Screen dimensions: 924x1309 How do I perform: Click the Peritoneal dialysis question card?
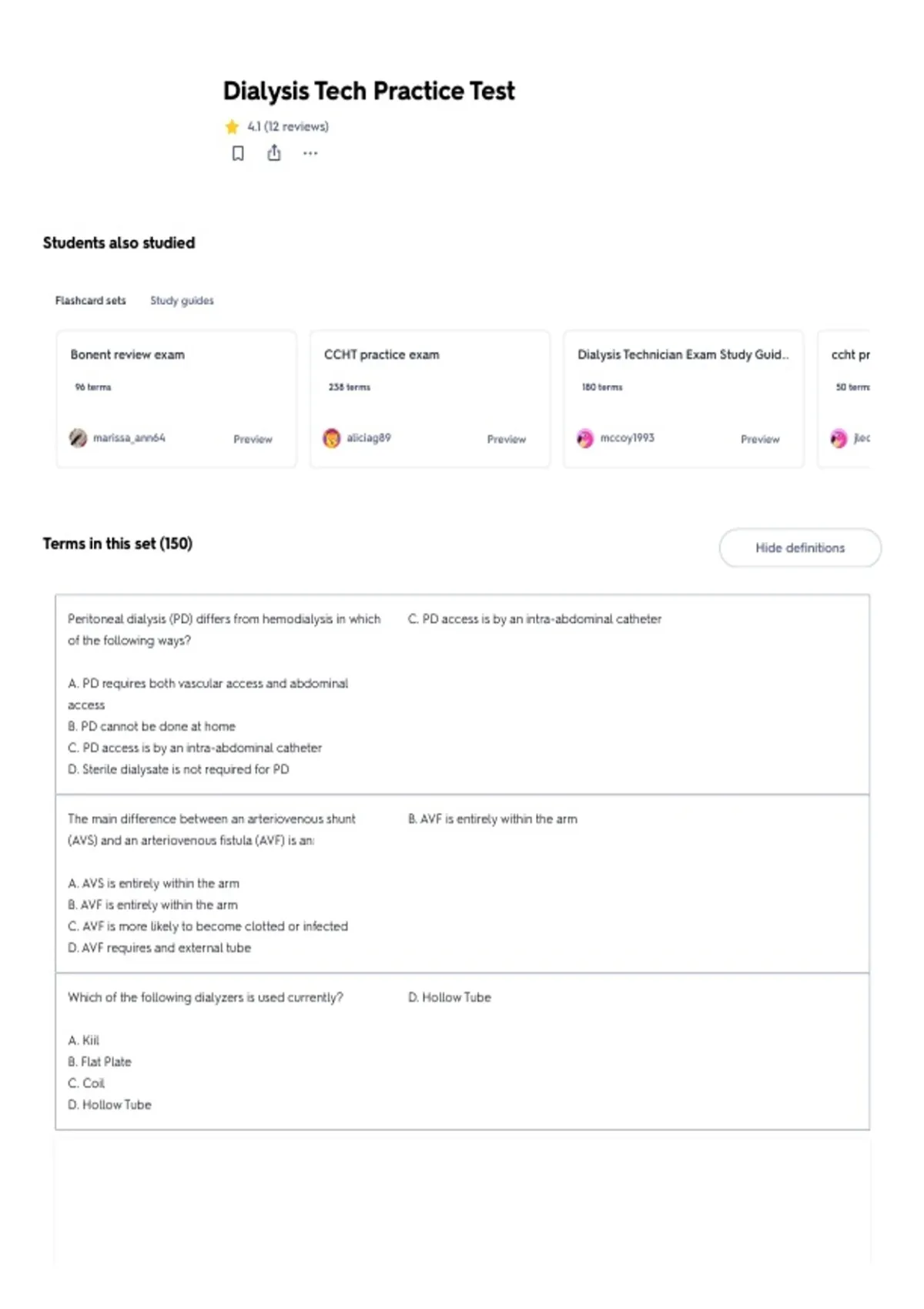tap(462, 694)
